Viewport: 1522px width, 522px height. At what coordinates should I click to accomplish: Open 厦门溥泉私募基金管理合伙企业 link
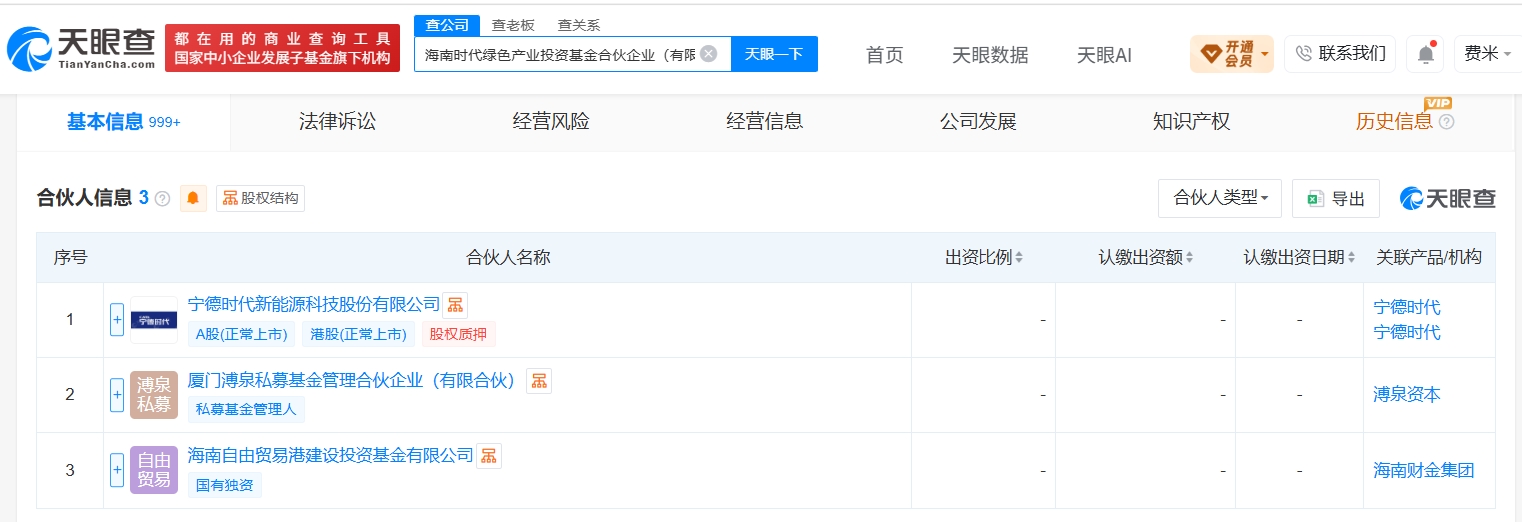tap(351, 380)
